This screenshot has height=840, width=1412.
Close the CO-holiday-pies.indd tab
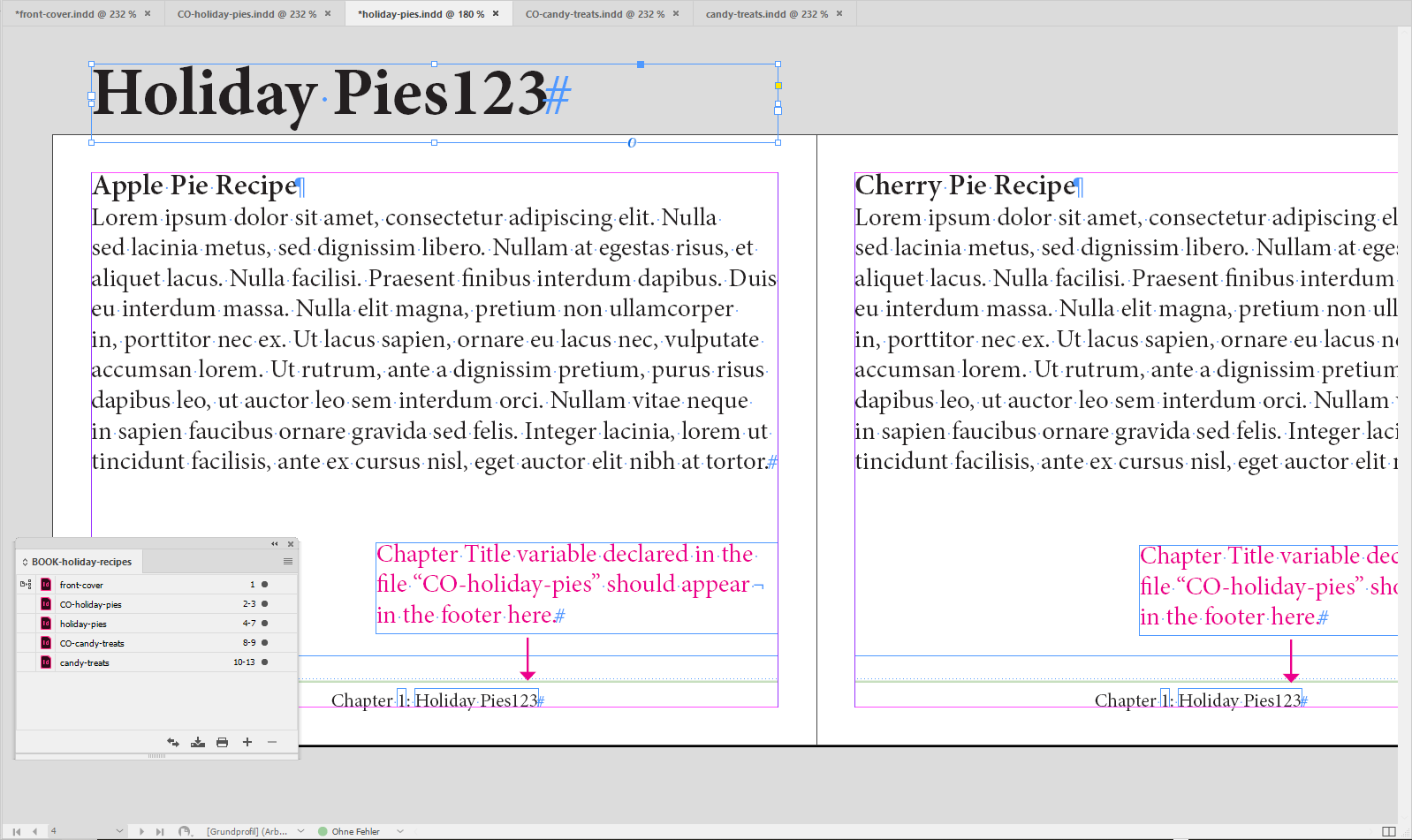(x=328, y=14)
